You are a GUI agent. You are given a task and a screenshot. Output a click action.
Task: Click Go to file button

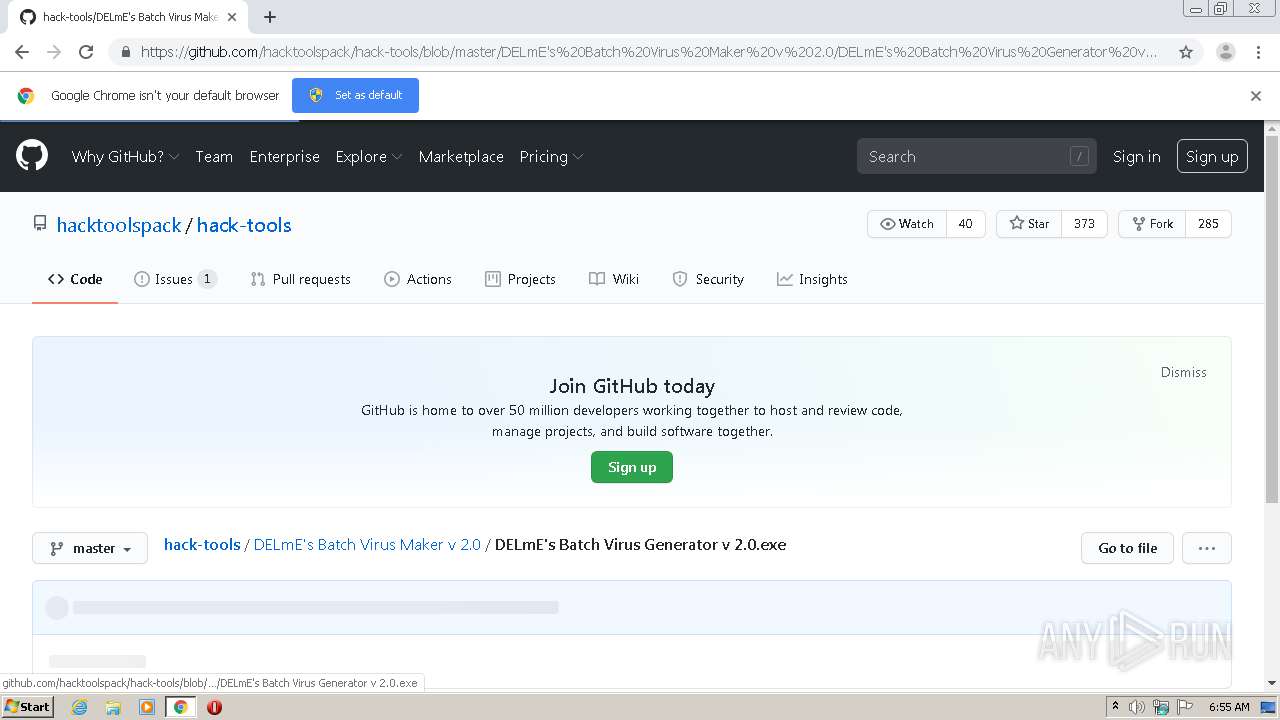[1127, 548]
